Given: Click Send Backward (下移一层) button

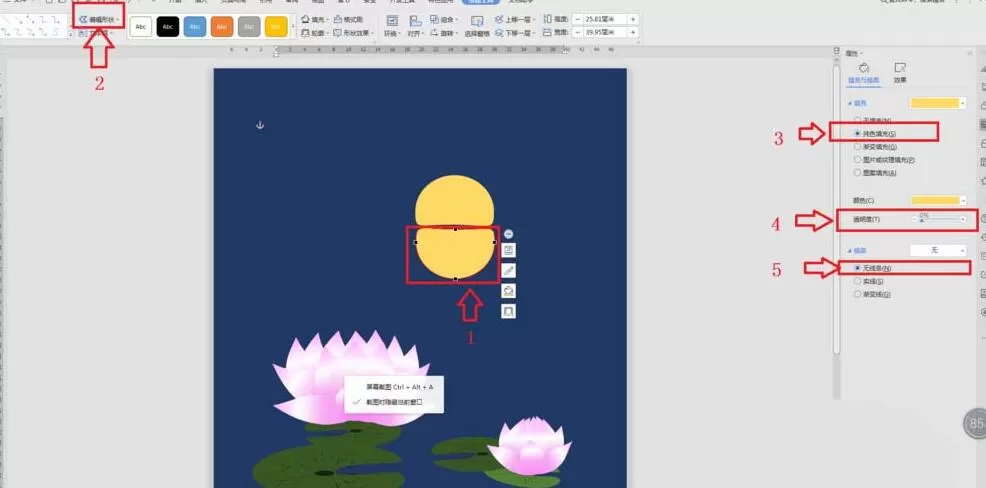Looking at the screenshot, I should 514,33.
